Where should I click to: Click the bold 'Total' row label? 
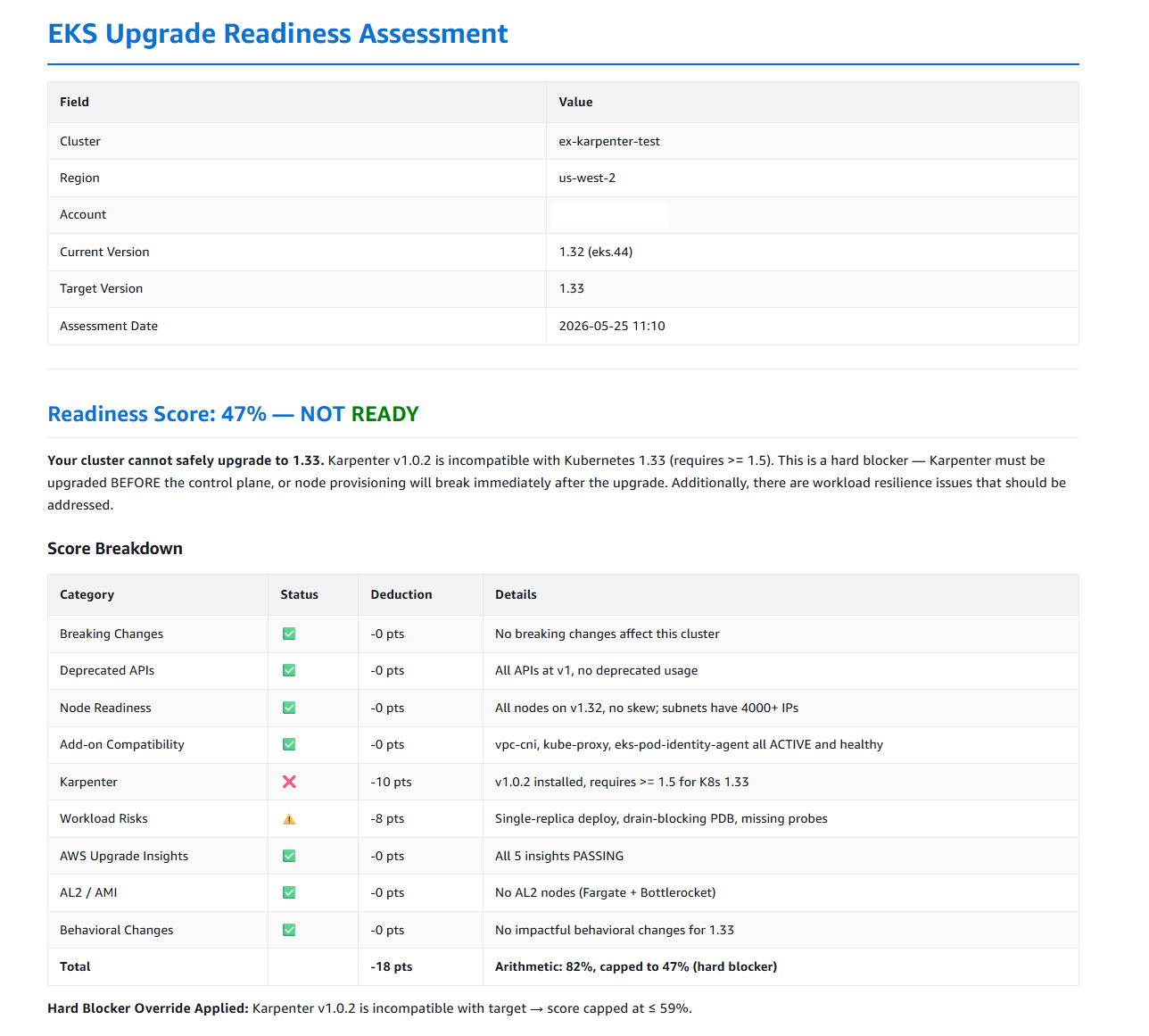(x=75, y=966)
